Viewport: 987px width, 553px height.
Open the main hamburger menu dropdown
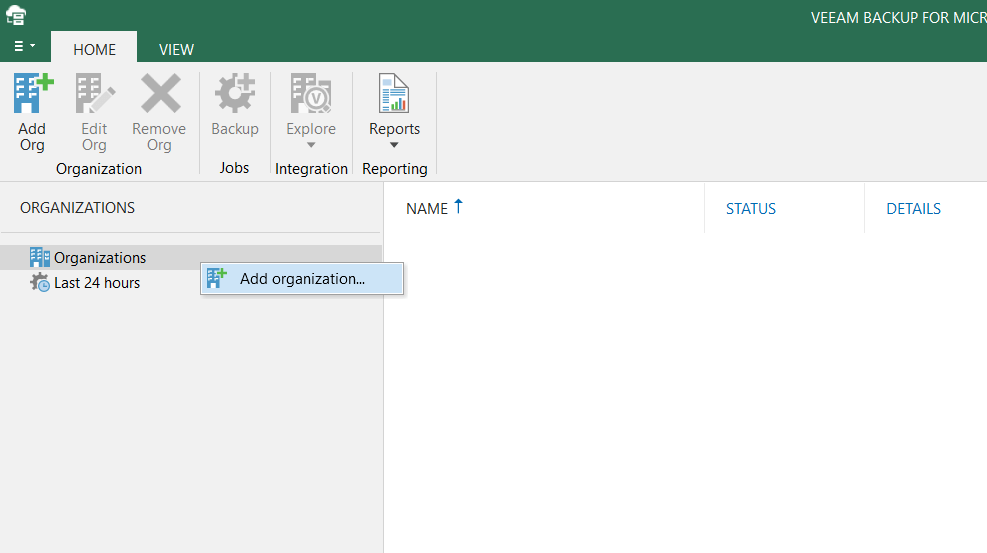point(24,47)
